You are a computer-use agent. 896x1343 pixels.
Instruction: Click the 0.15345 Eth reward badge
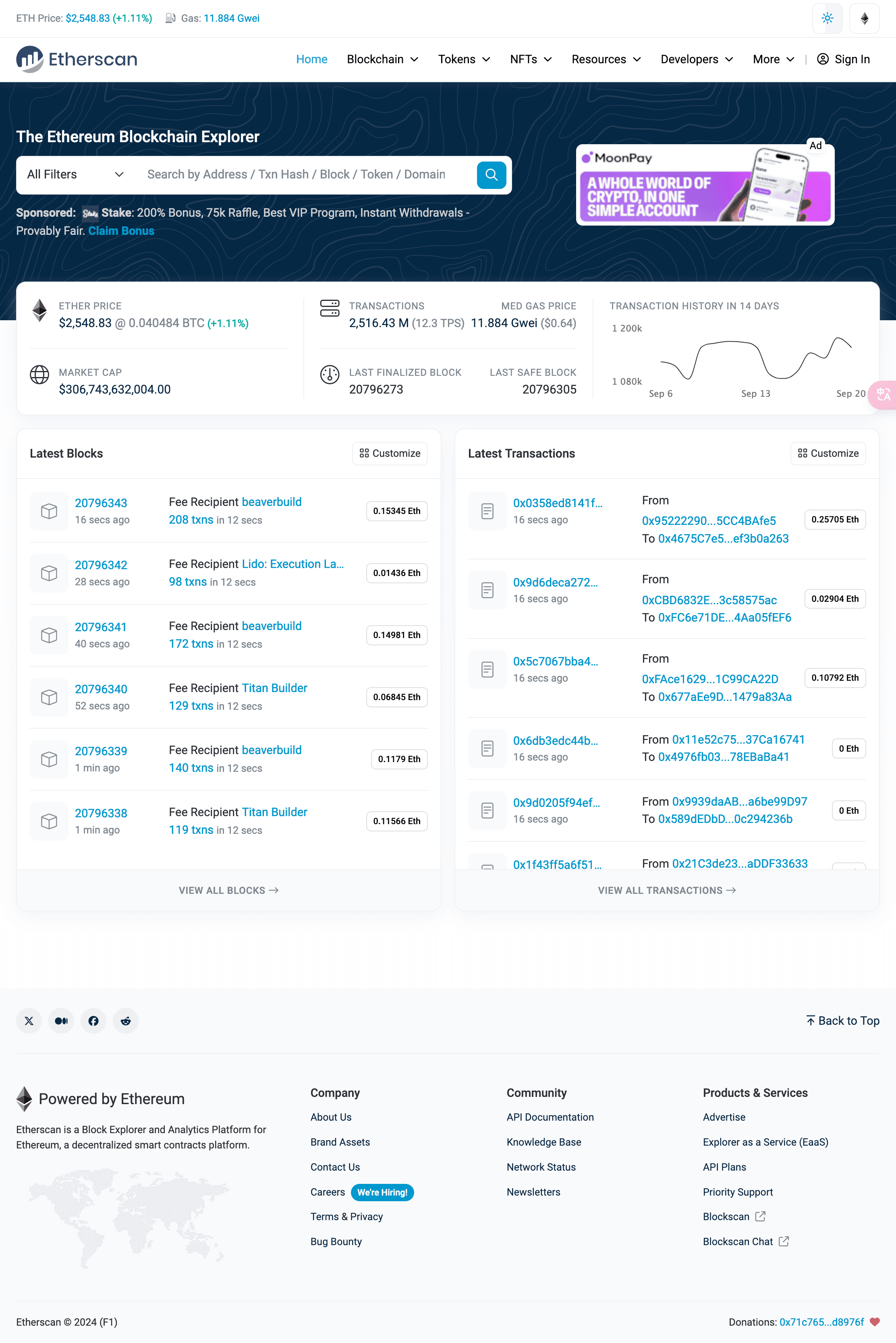click(396, 511)
